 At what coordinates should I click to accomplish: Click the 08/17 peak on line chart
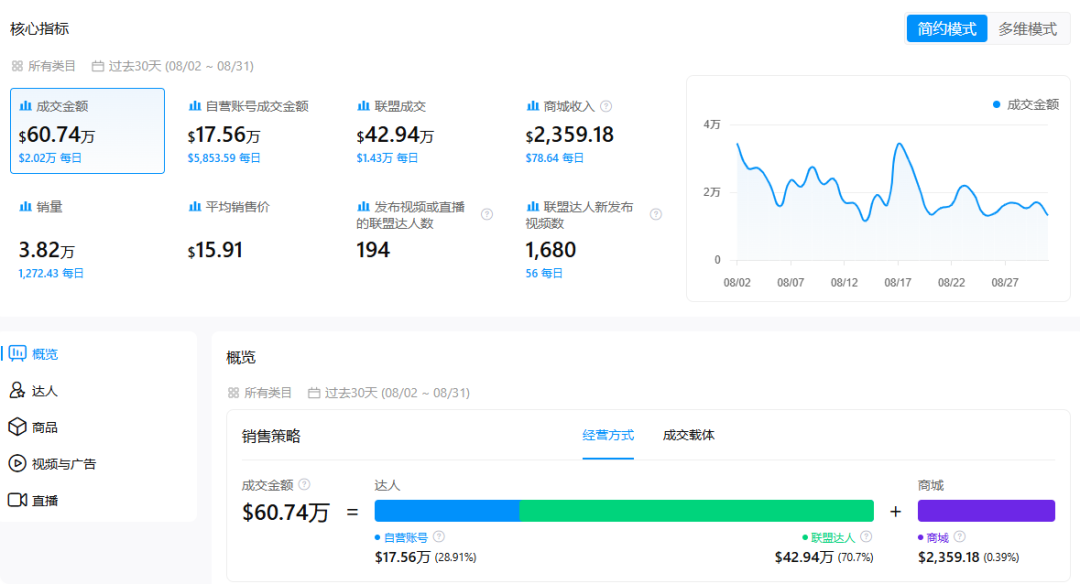898,144
